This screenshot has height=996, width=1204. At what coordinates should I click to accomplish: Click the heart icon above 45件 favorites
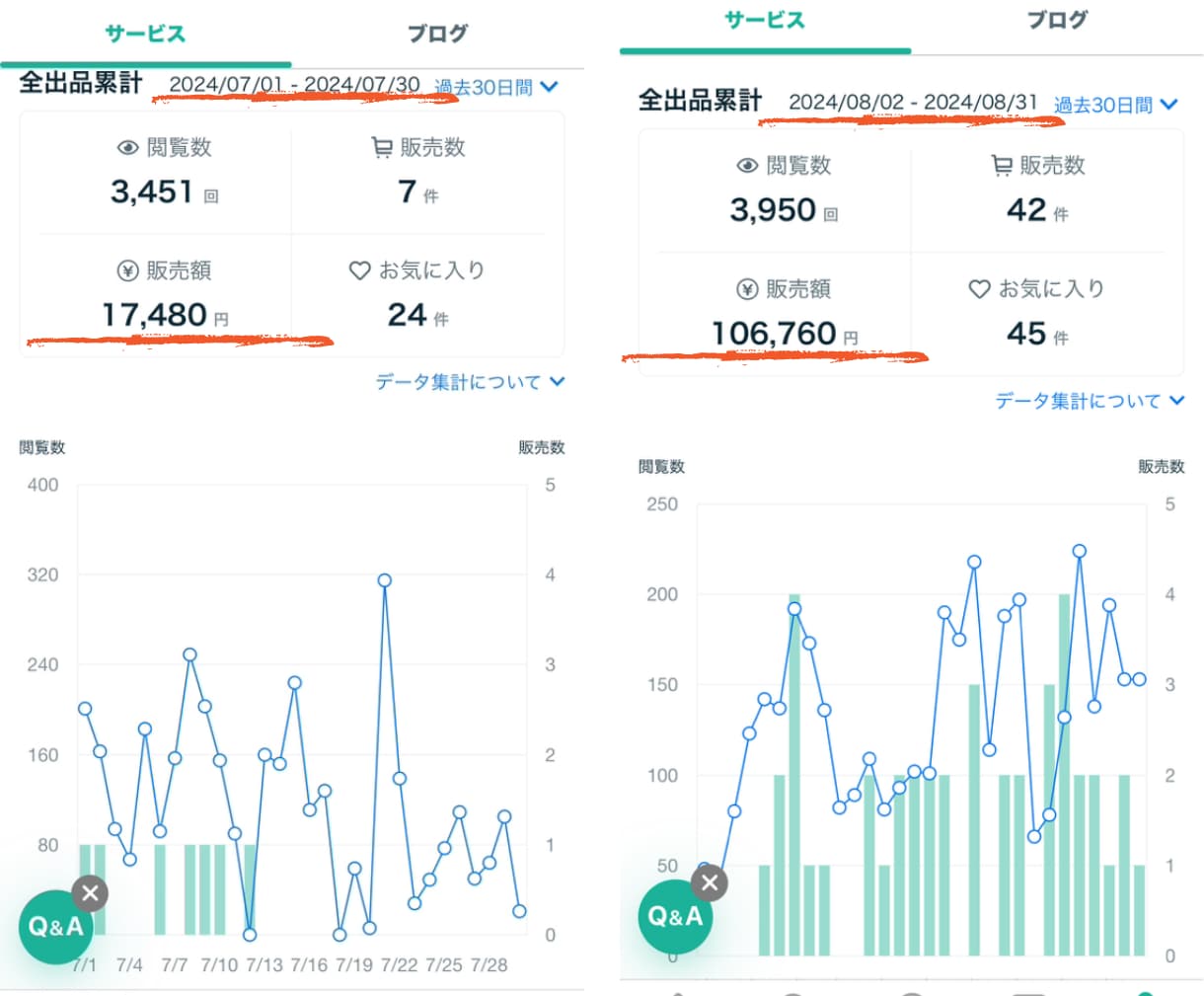[979, 289]
